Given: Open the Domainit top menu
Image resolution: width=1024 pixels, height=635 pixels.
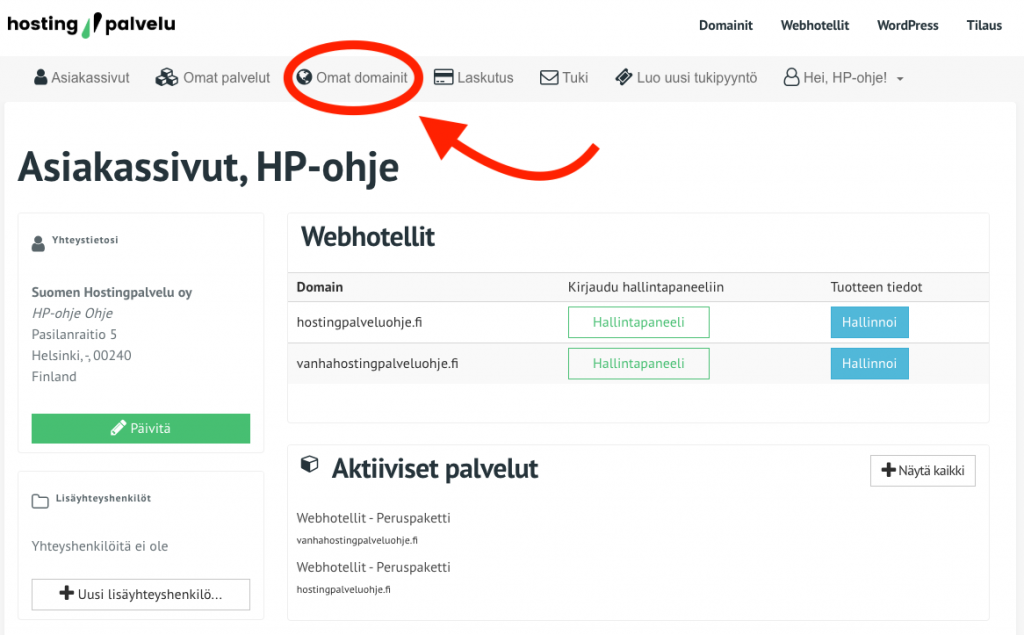Looking at the screenshot, I should 725,25.
